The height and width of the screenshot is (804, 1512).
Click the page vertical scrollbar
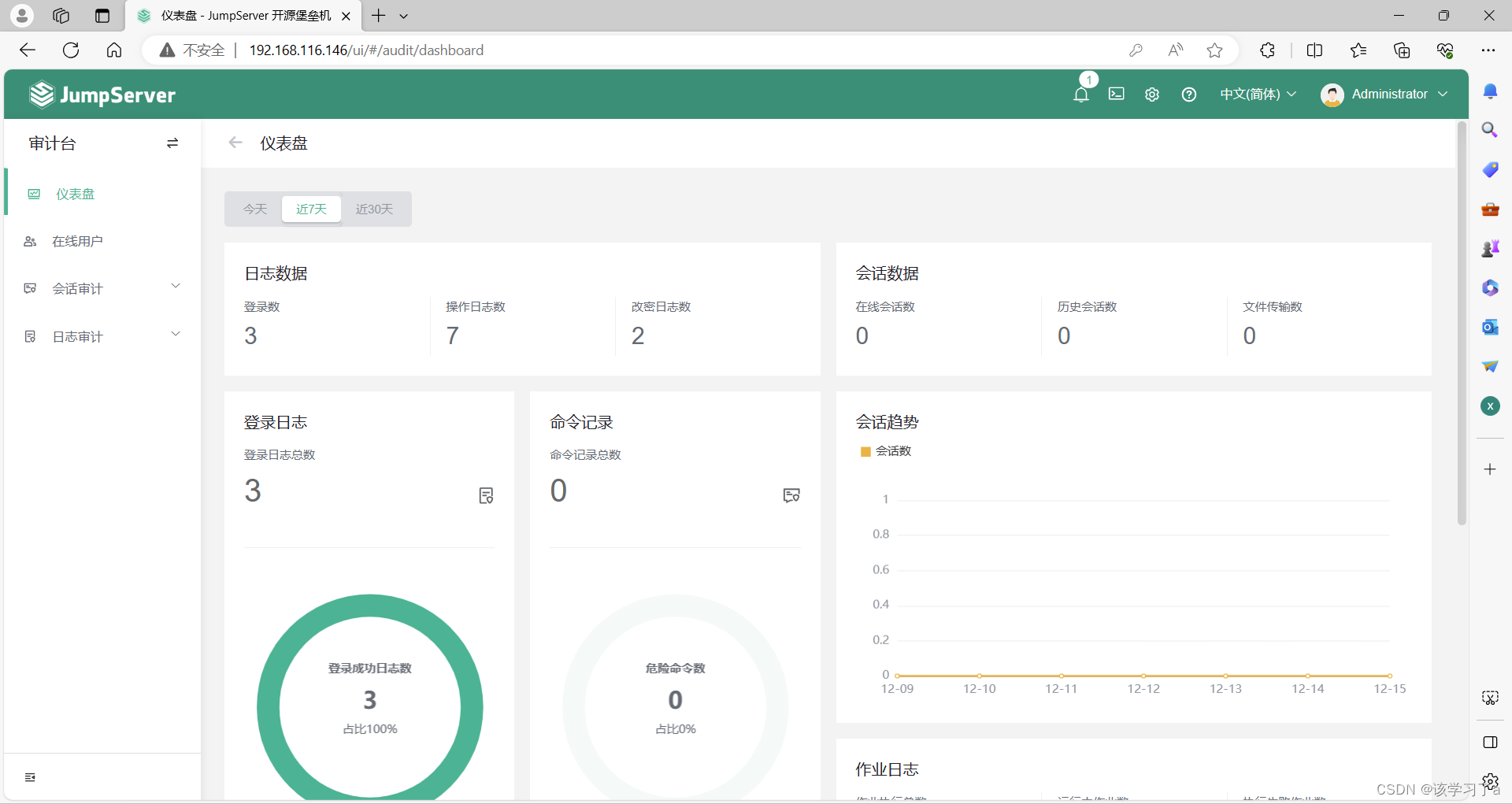1462,324
